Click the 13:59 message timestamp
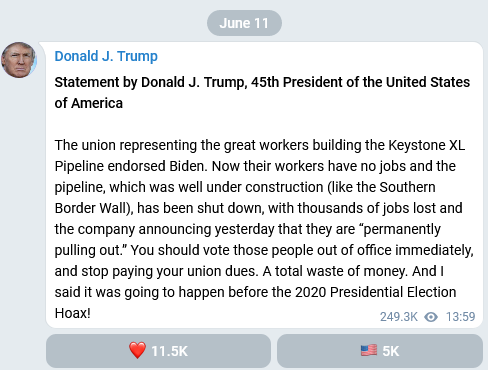This screenshot has width=488, height=370. pyautogui.click(x=460, y=317)
